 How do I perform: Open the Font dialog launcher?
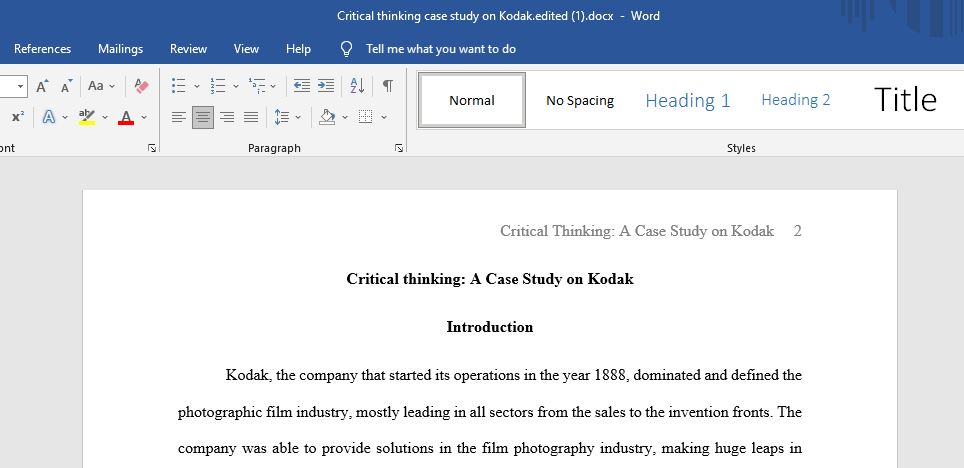(x=152, y=148)
